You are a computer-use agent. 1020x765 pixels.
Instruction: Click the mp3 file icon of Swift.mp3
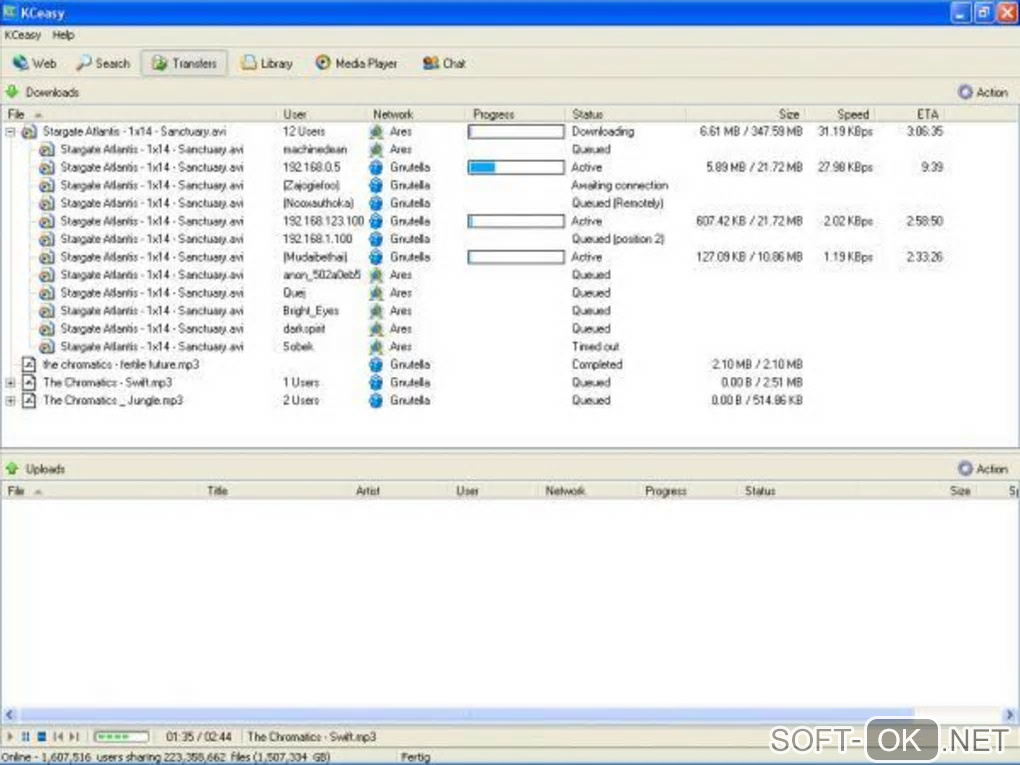pyautogui.click(x=29, y=382)
